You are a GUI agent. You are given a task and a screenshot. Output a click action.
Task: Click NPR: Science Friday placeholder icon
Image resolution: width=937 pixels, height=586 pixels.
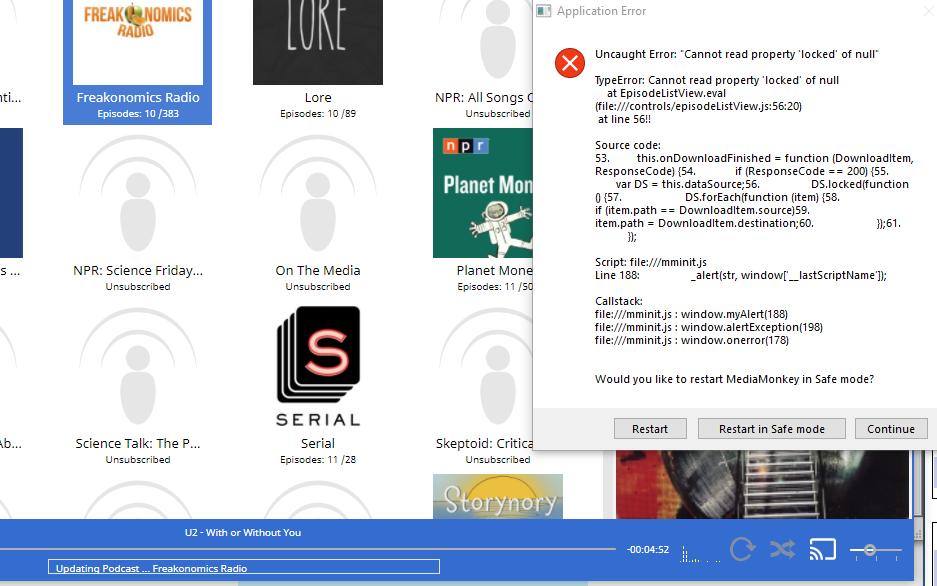coord(138,193)
